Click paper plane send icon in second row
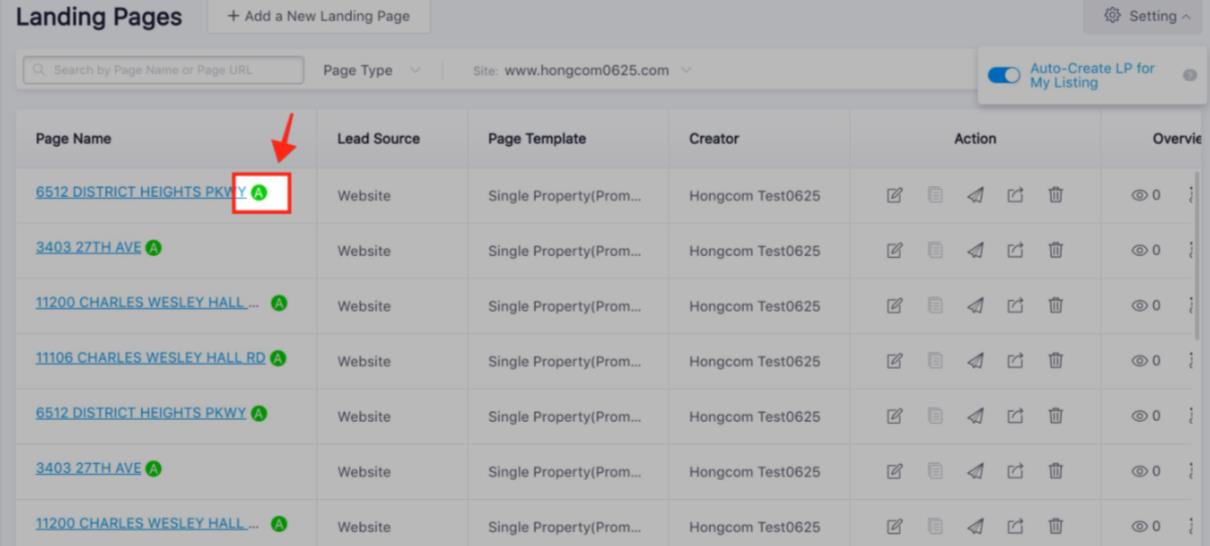This screenshot has height=546, width=1210. tap(975, 251)
